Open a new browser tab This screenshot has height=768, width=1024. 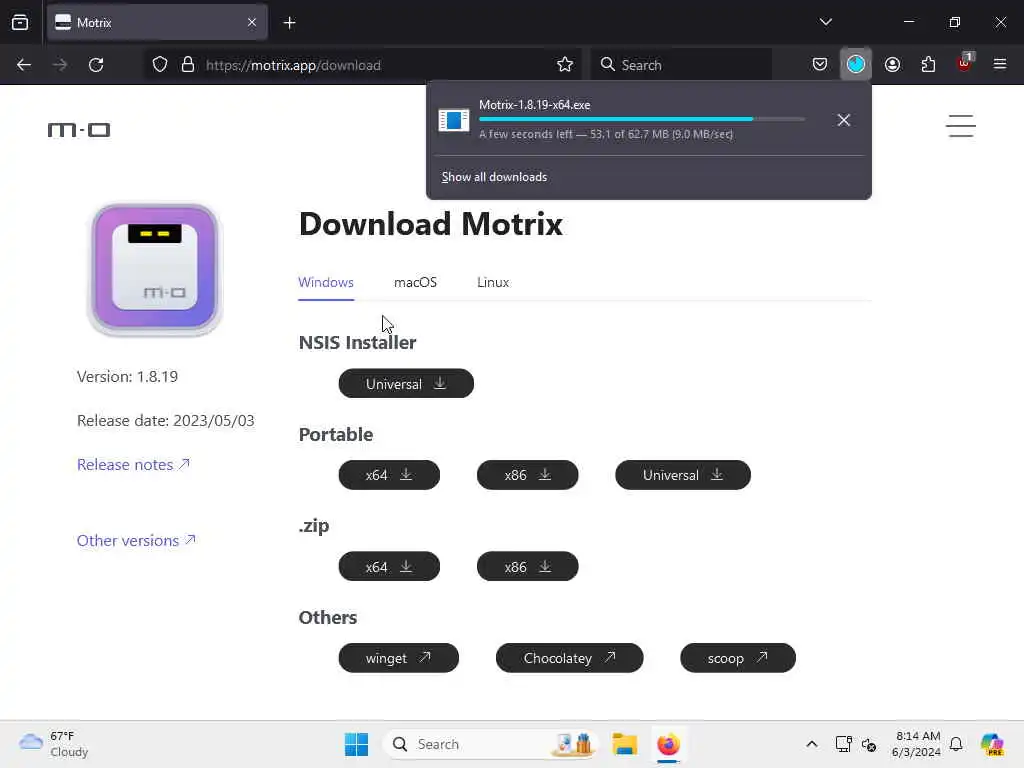(289, 23)
